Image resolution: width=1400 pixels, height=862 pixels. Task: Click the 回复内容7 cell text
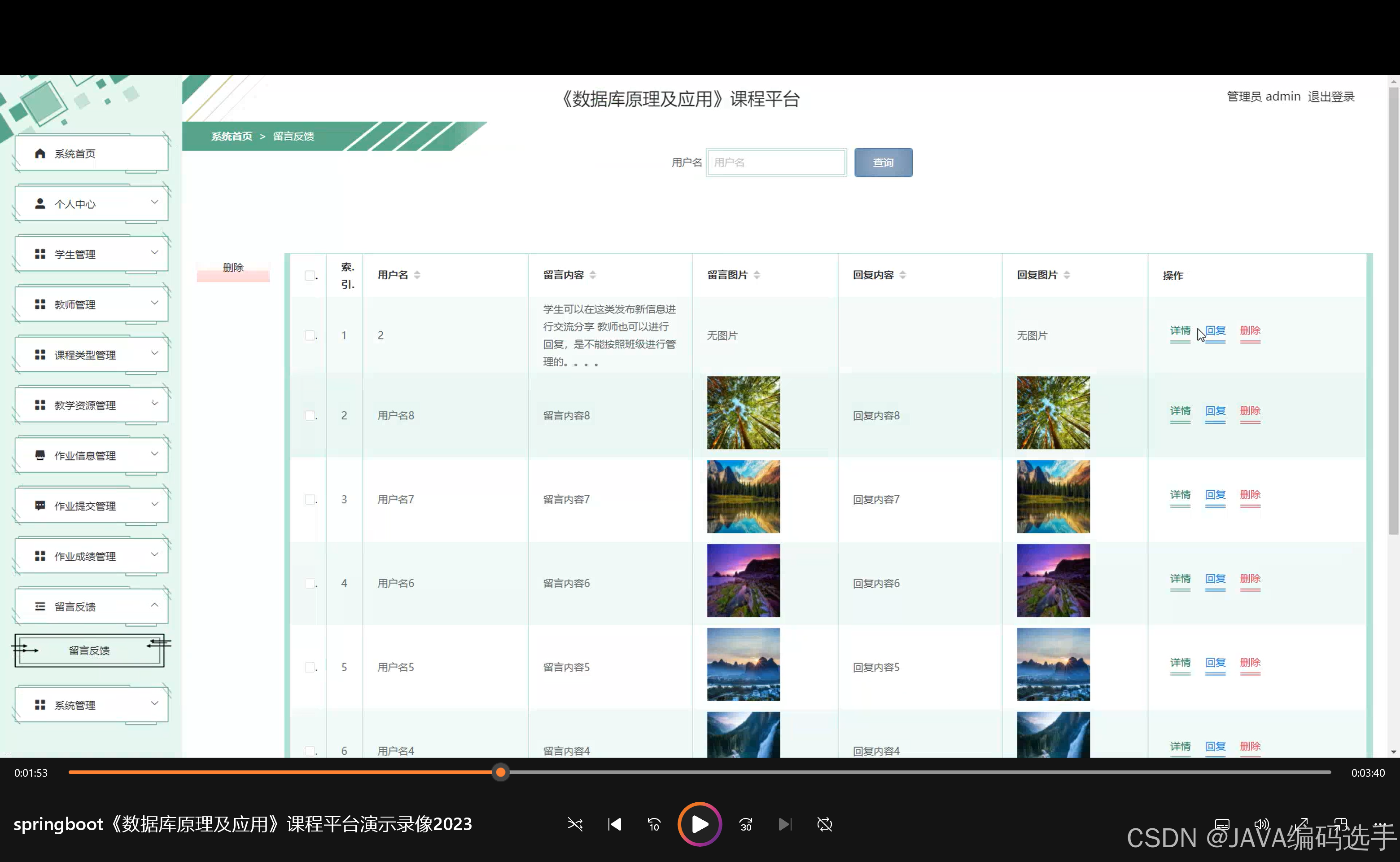coord(876,499)
